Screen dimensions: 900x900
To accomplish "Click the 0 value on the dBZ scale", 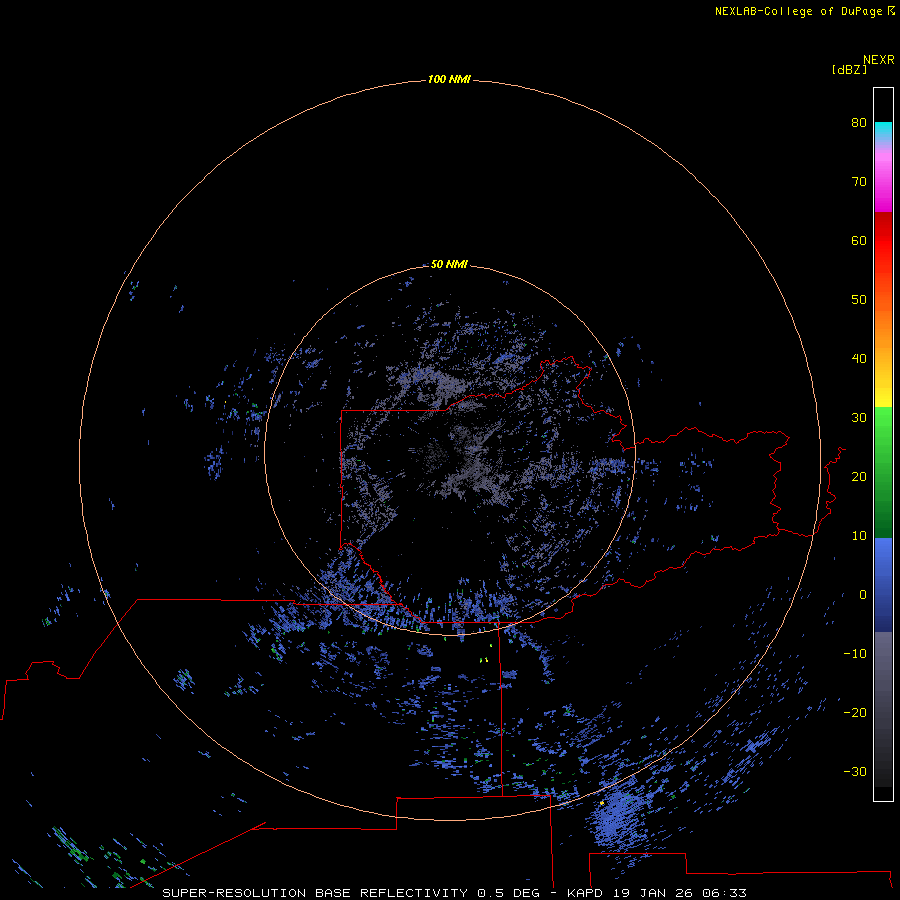I will [863, 595].
